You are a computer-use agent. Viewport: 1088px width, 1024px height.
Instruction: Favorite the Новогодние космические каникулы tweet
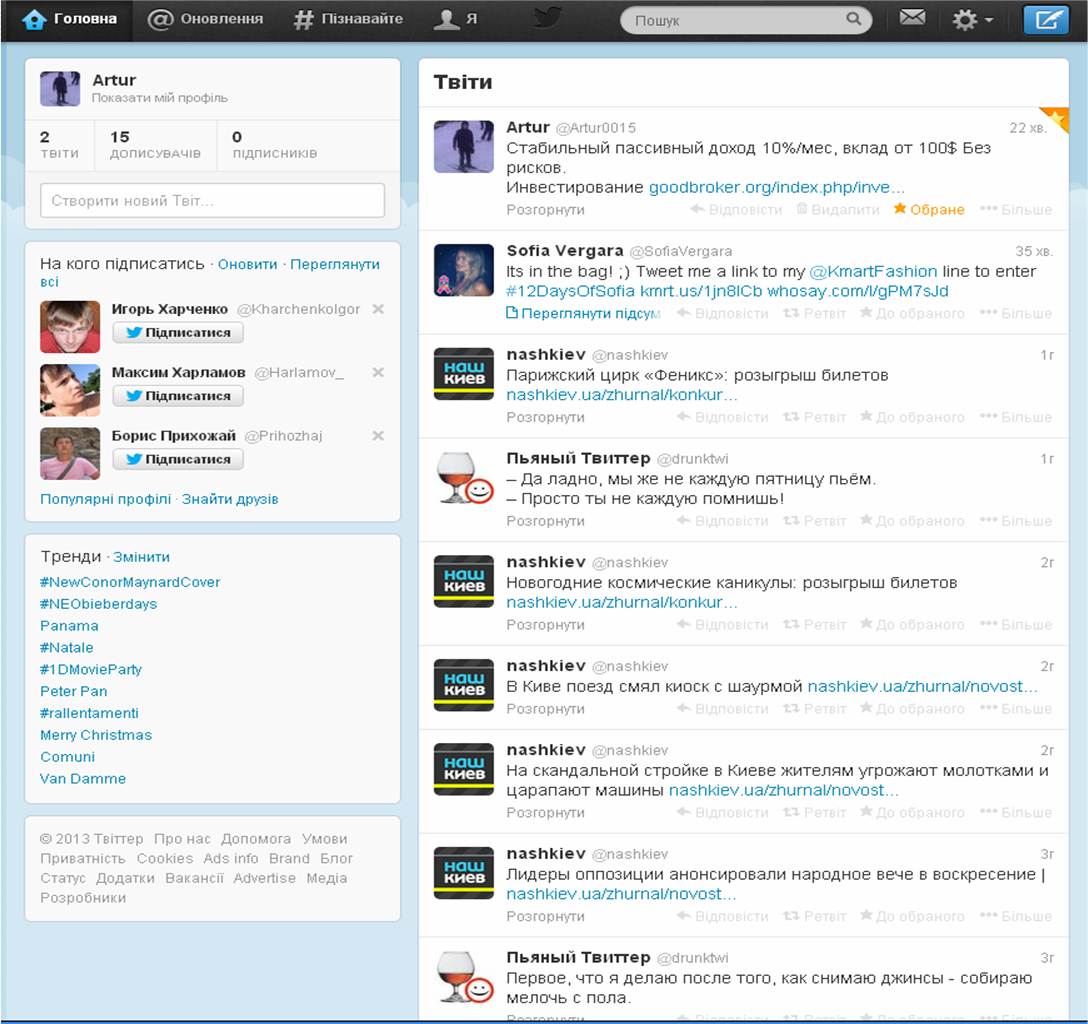(912, 624)
